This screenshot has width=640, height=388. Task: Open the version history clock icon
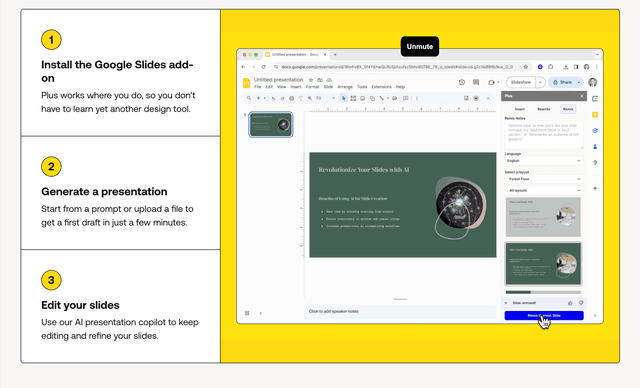[462, 82]
